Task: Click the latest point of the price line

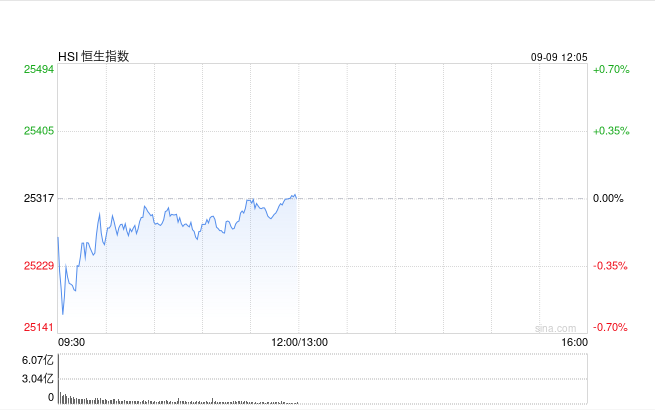Action: click(296, 197)
